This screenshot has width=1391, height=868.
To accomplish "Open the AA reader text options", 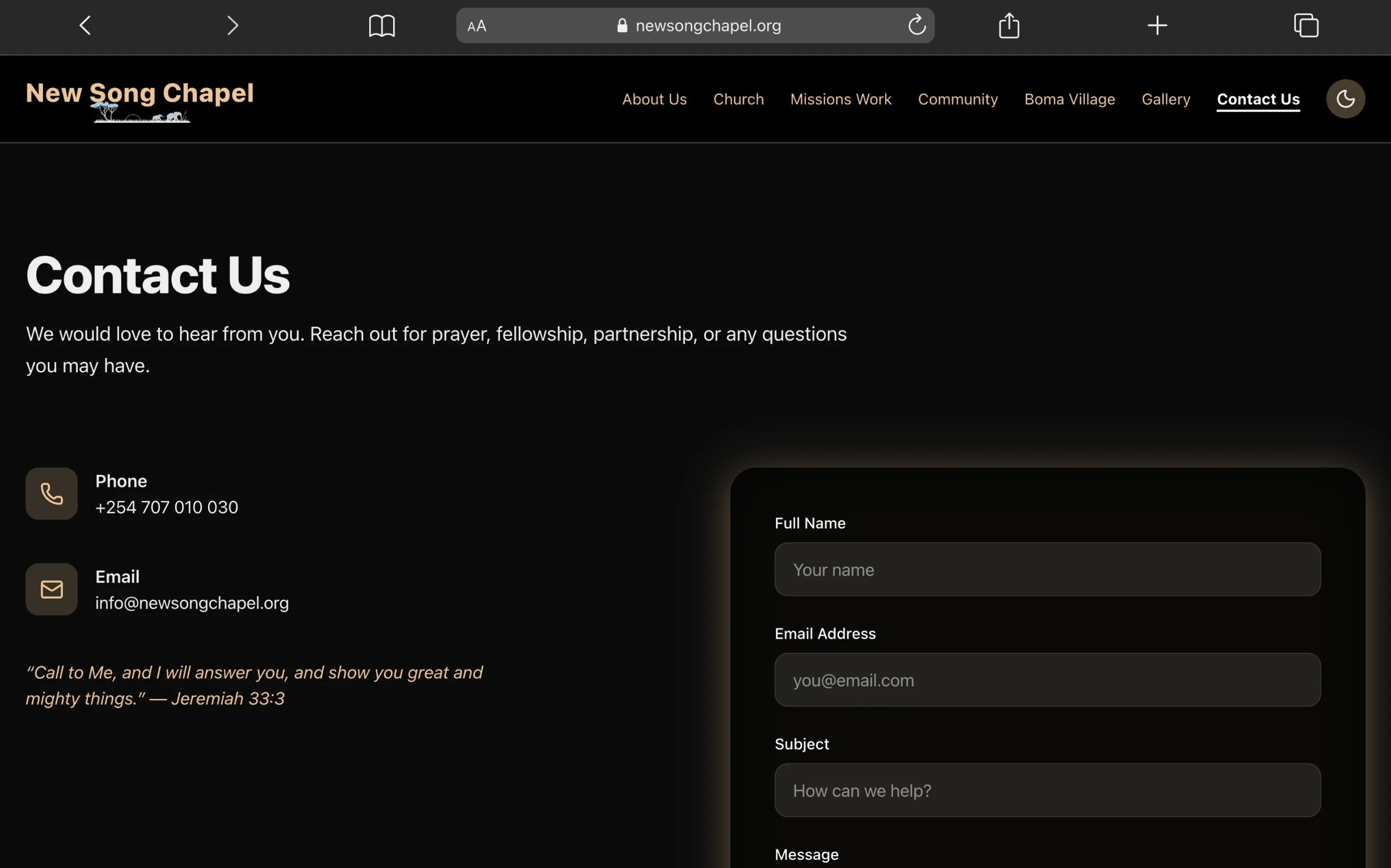I will pos(476,26).
